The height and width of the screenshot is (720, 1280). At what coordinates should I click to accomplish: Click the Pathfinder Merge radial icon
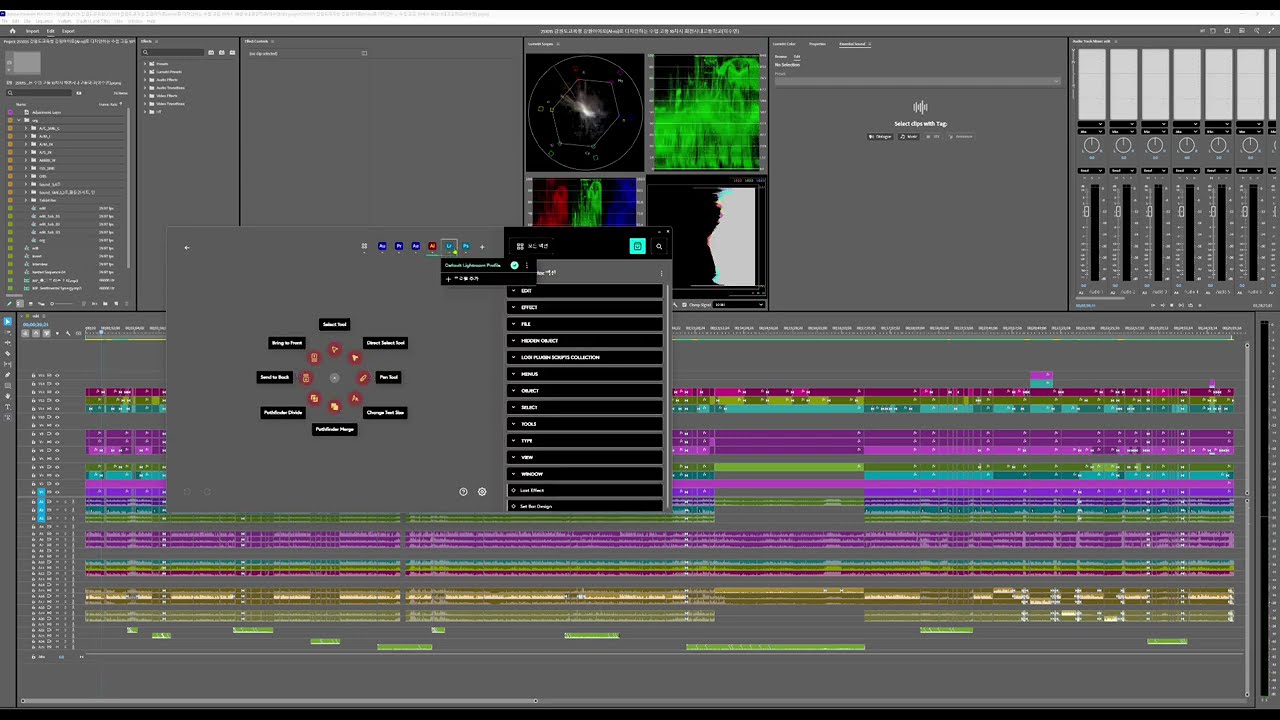(334, 406)
